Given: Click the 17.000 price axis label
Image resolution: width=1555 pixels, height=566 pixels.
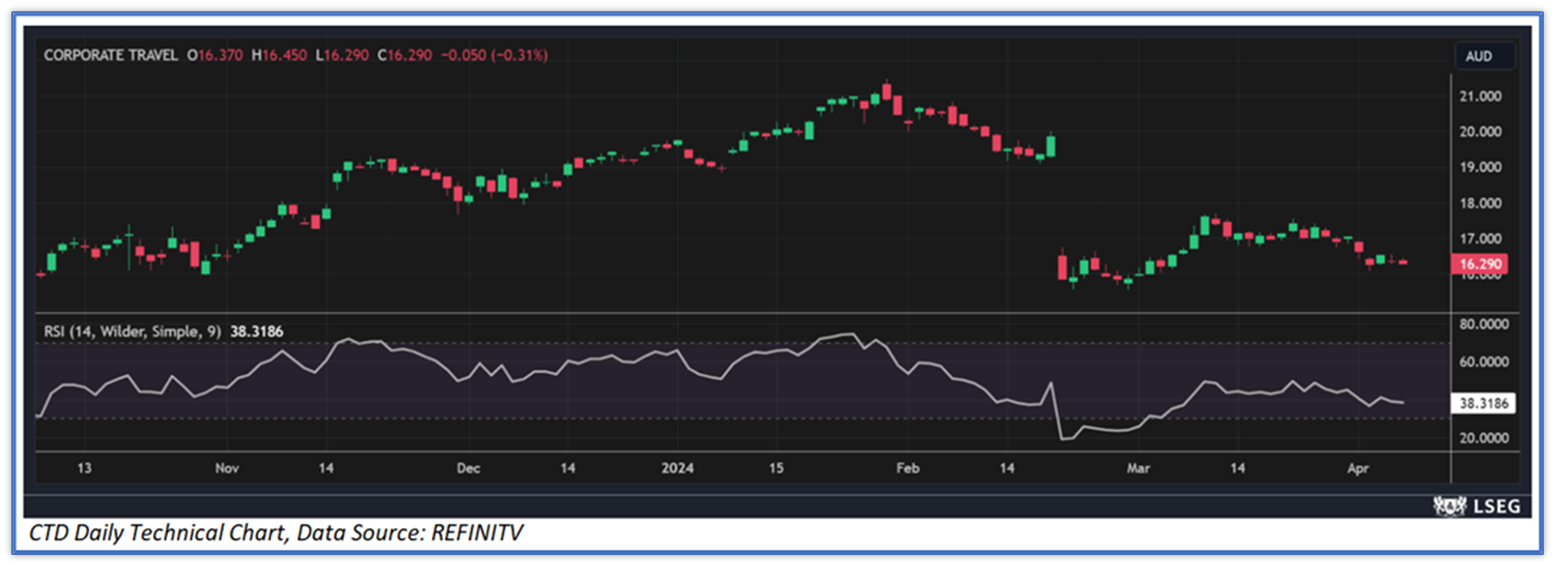Looking at the screenshot, I should [1482, 239].
